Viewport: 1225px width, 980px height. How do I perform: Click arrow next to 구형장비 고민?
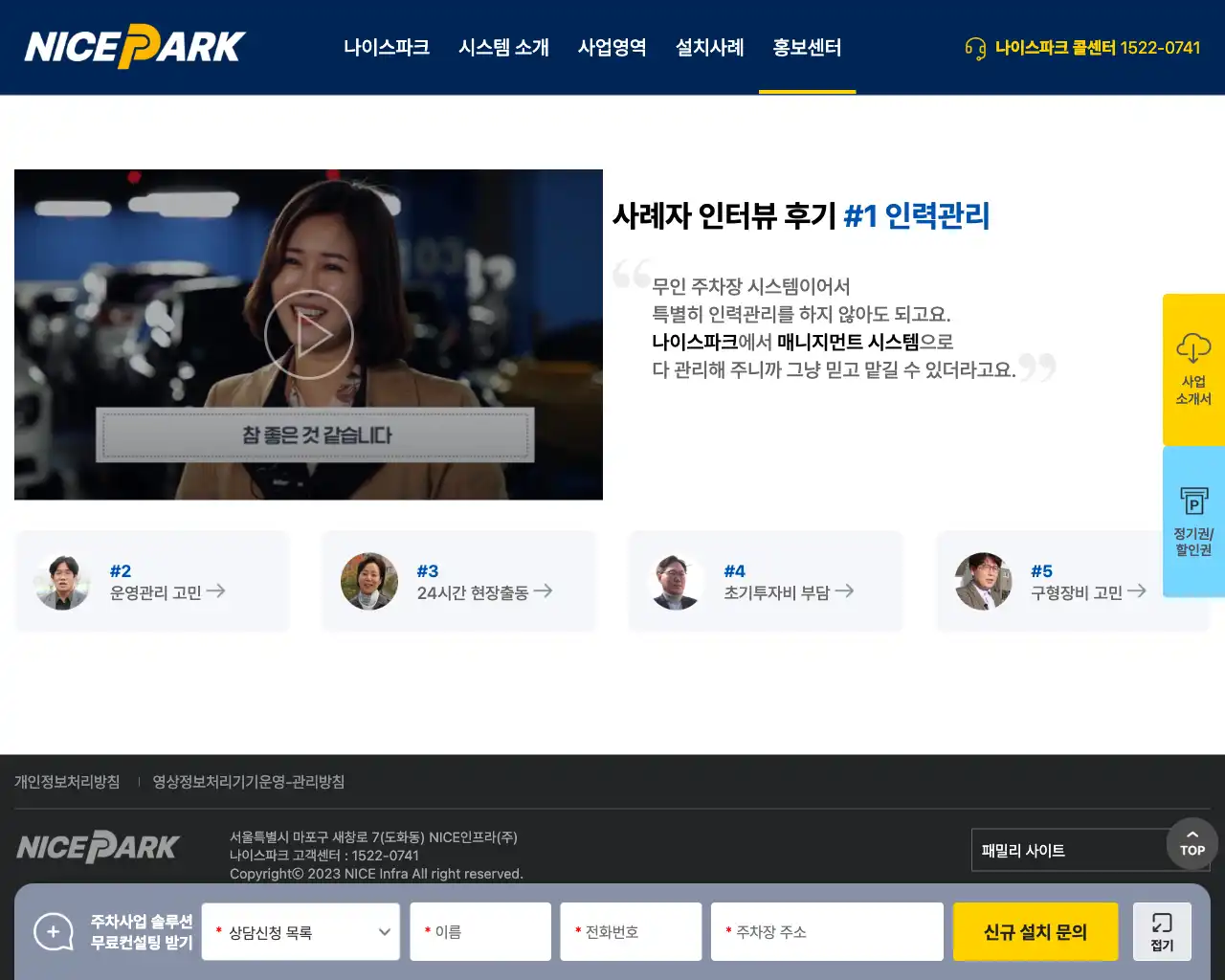point(1137,591)
